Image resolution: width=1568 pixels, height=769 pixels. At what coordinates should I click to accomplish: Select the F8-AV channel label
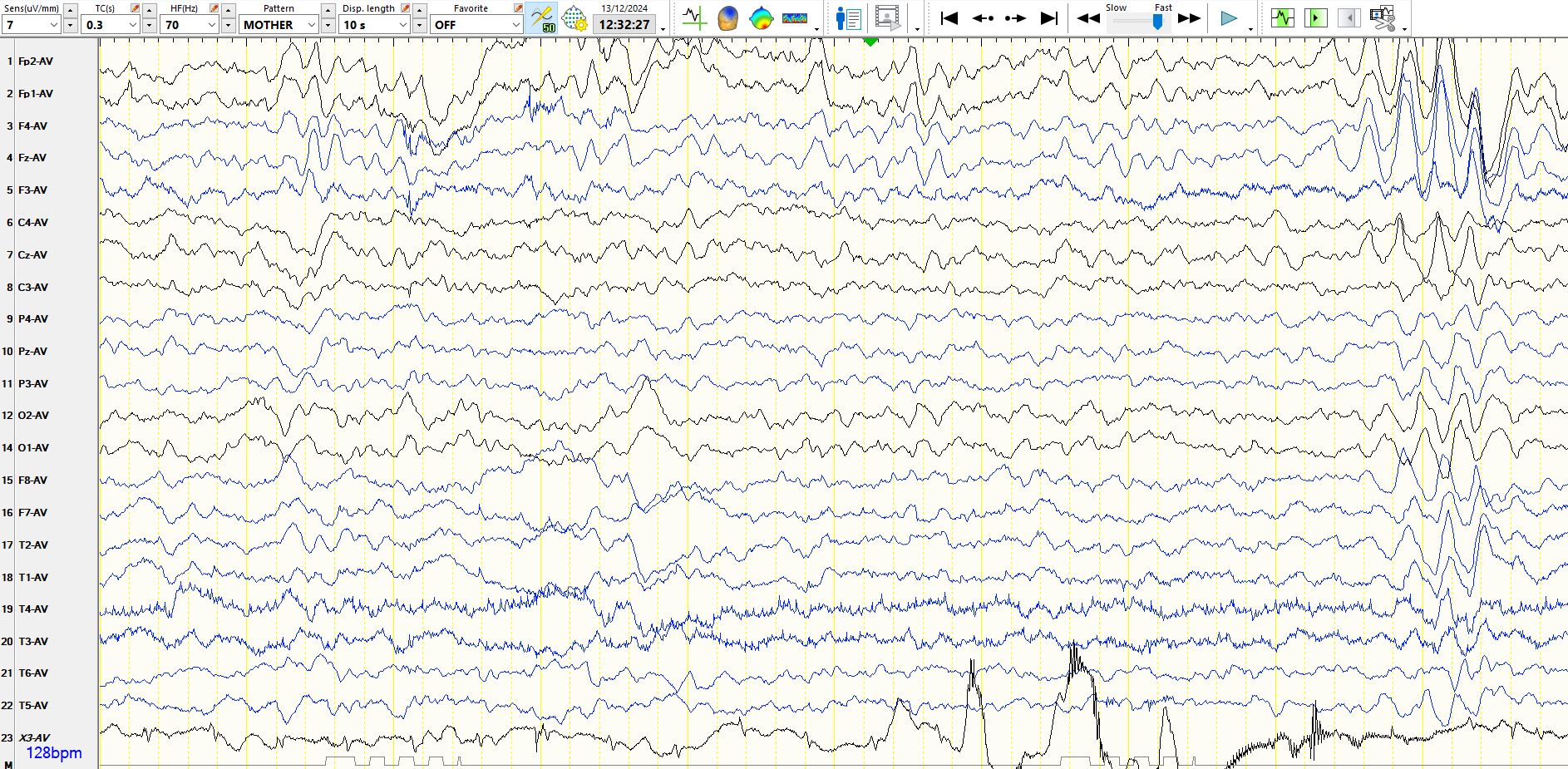(32, 481)
